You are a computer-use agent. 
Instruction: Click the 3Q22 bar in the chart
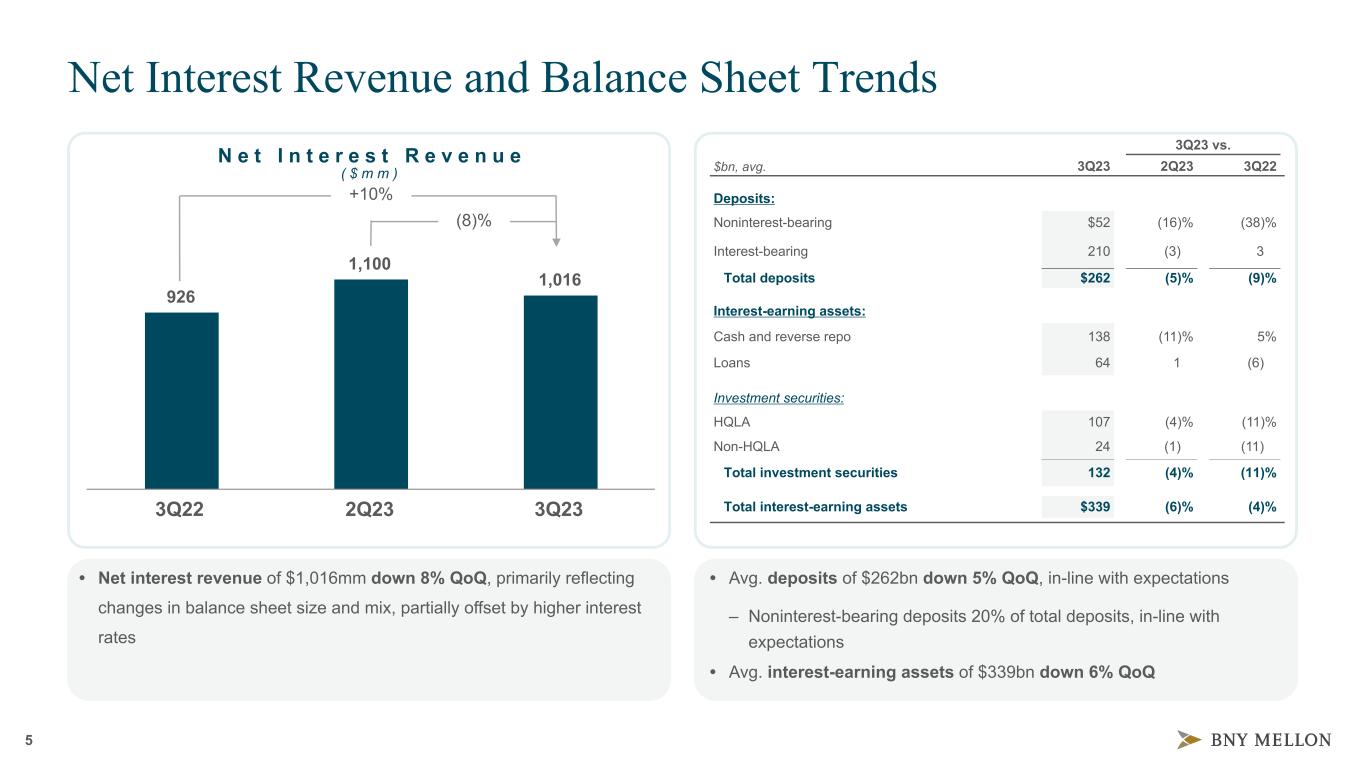(181, 400)
